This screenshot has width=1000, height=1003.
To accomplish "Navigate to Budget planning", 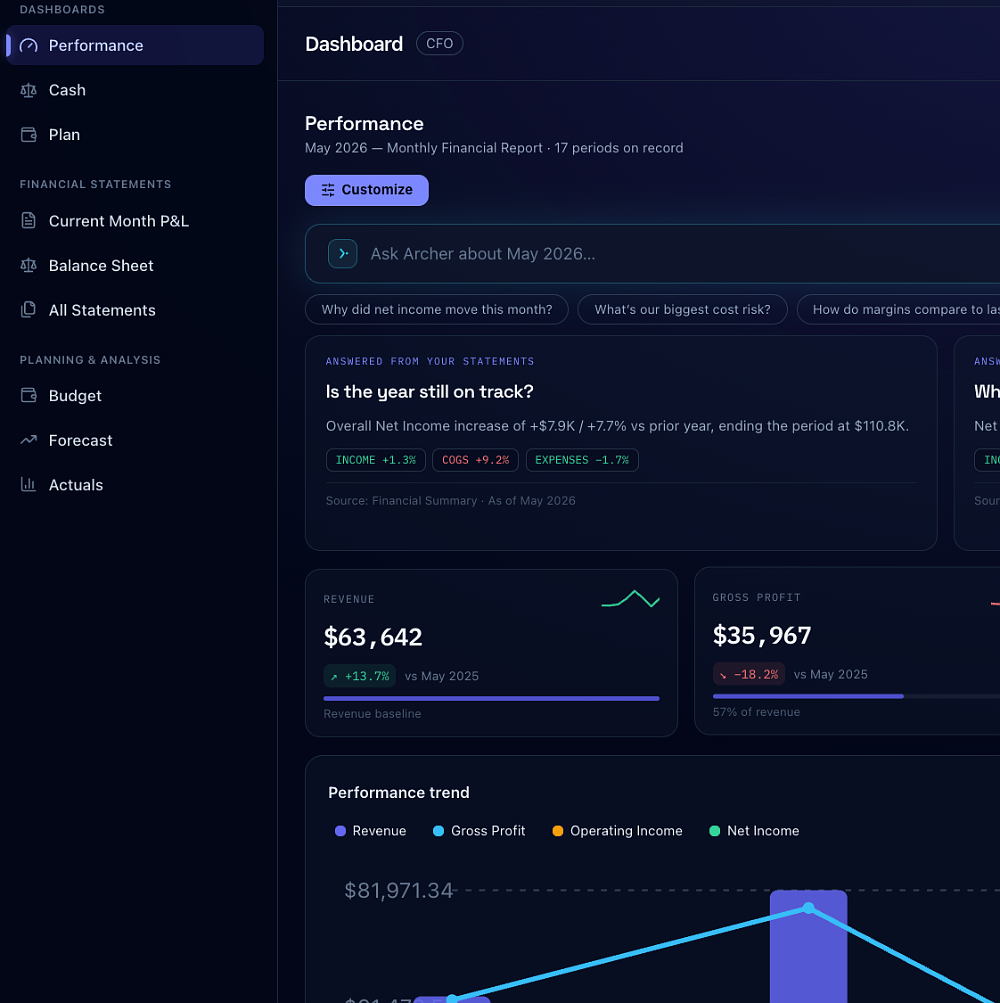I will pyautogui.click(x=135, y=396).
